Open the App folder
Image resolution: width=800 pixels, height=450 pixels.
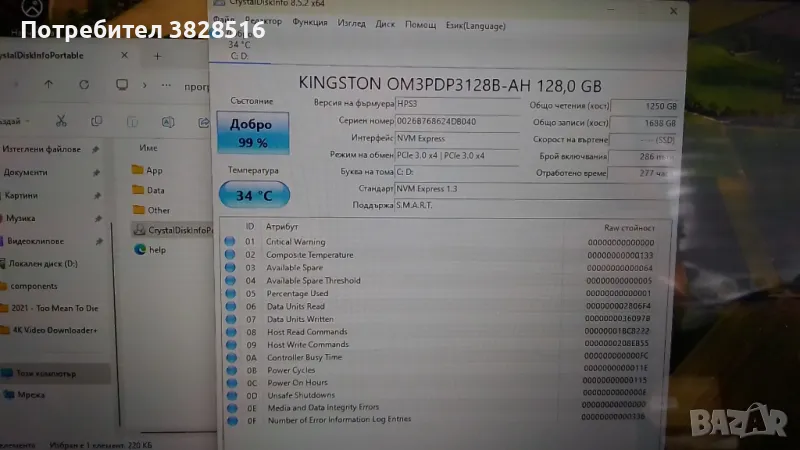(x=154, y=170)
